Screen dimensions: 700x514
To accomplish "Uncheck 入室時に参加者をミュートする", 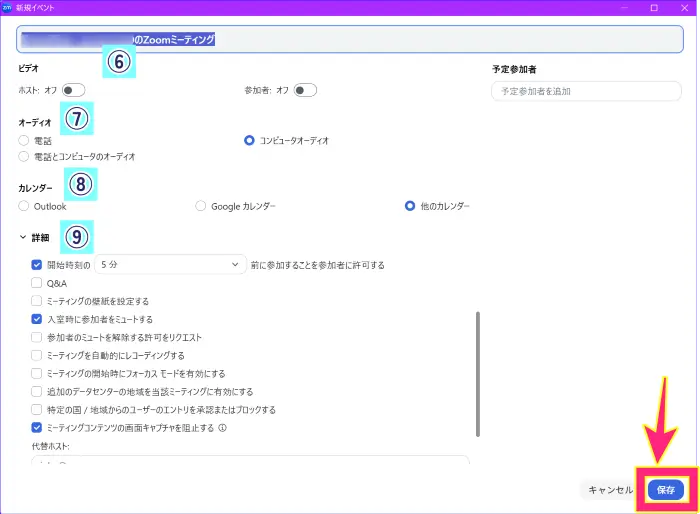I will point(37,319).
